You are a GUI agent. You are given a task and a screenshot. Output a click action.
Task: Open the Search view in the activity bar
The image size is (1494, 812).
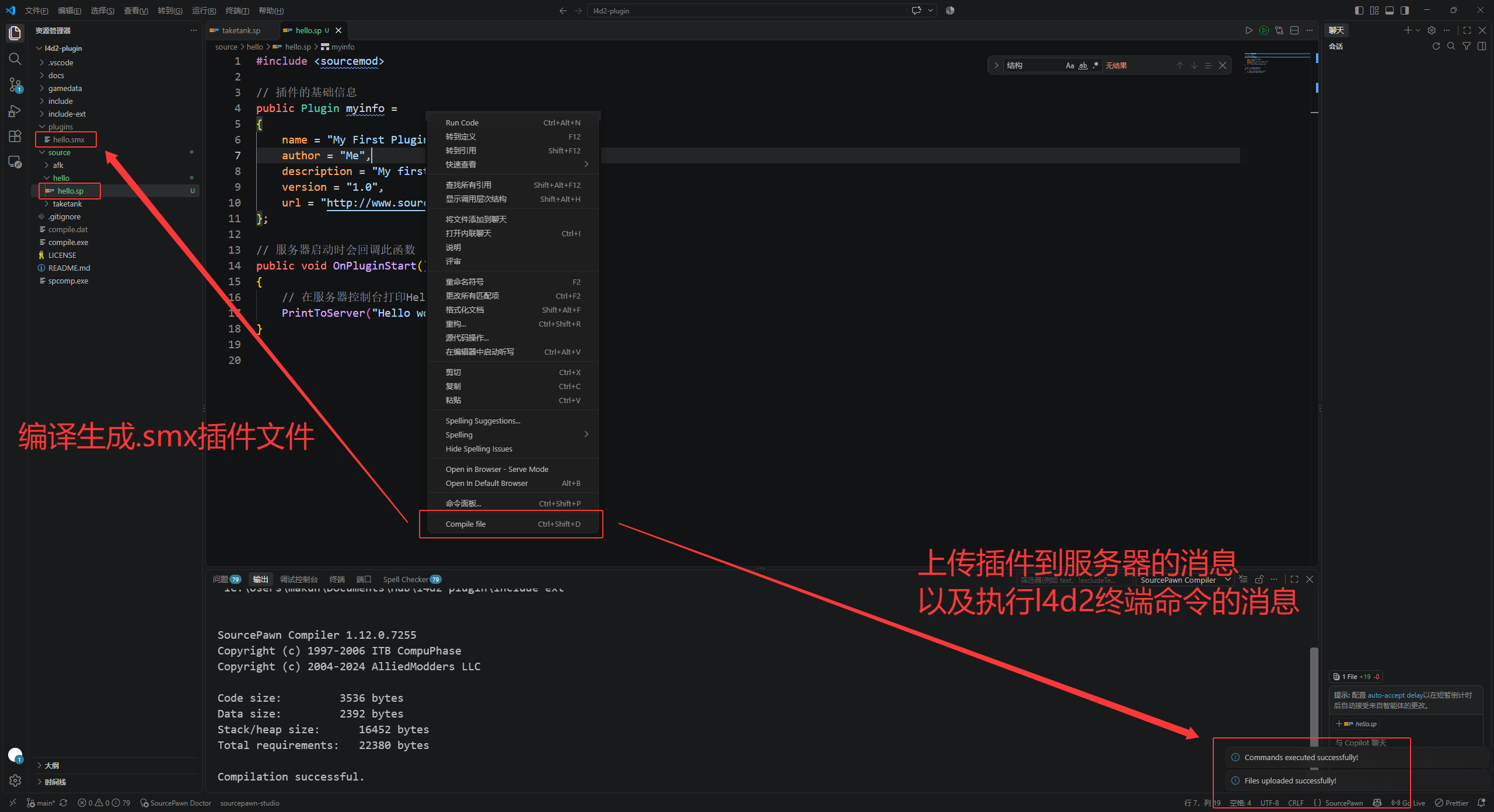coord(15,59)
